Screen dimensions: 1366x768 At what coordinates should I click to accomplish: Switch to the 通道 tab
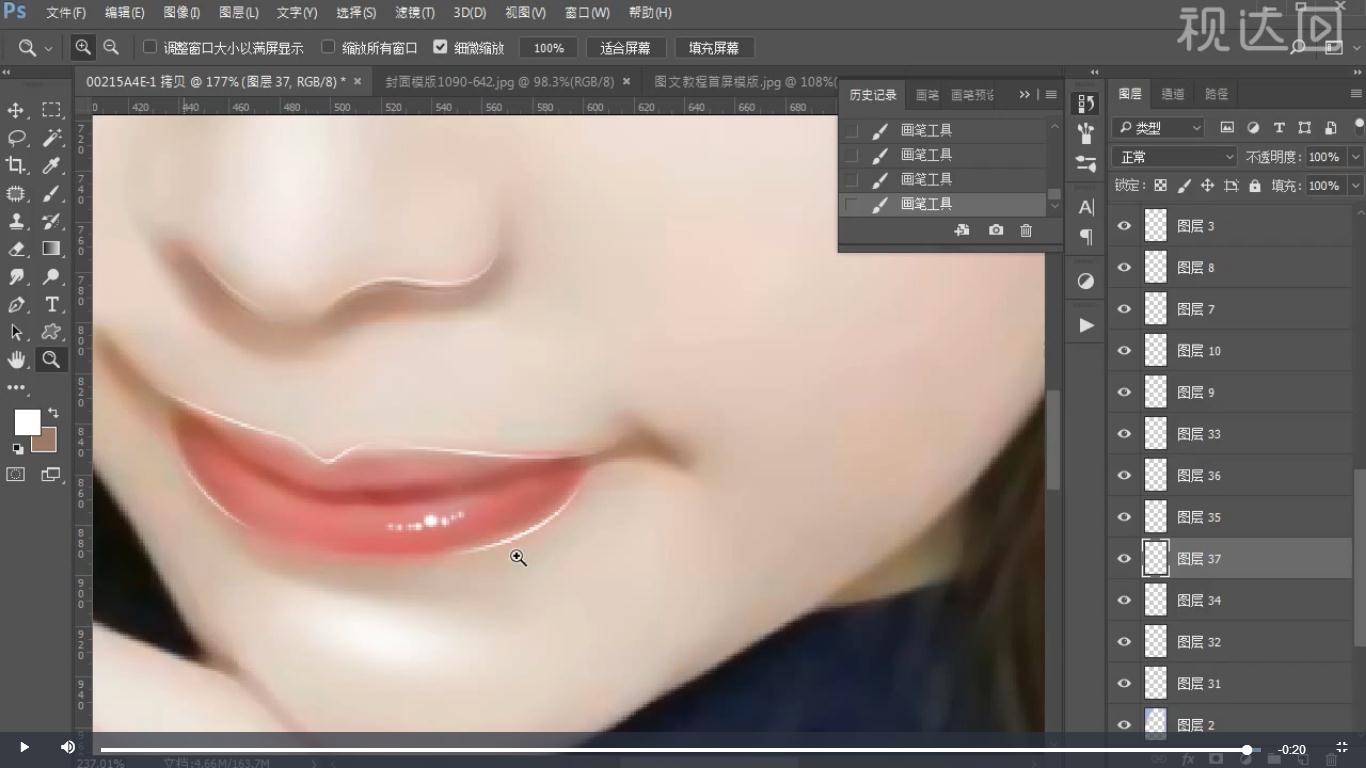pyautogui.click(x=1173, y=94)
